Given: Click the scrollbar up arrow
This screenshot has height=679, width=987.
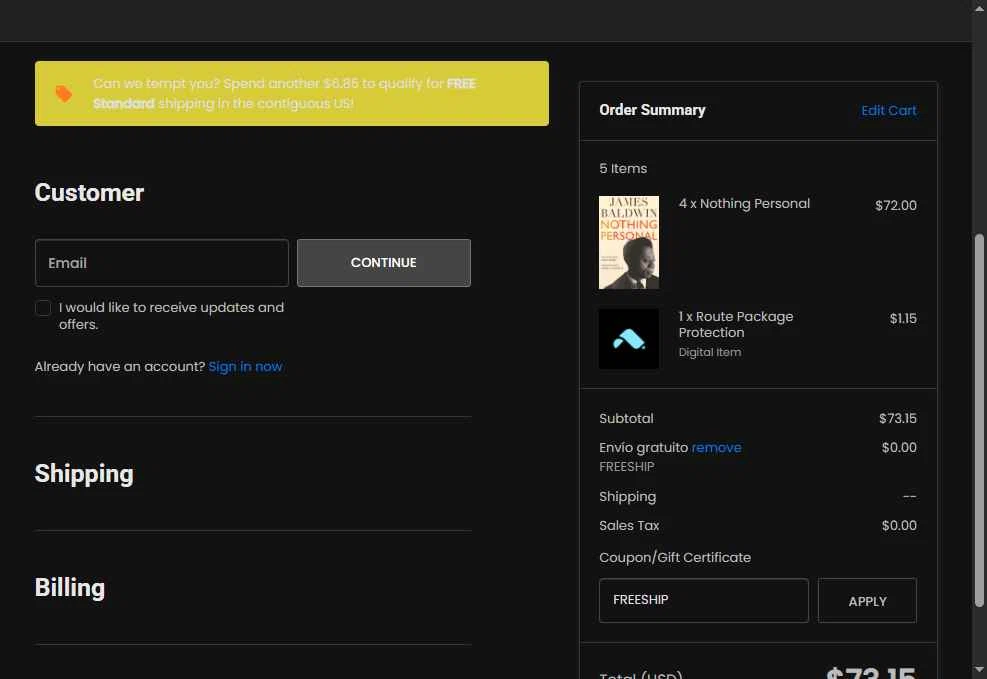Looking at the screenshot, I should [979, 8].
